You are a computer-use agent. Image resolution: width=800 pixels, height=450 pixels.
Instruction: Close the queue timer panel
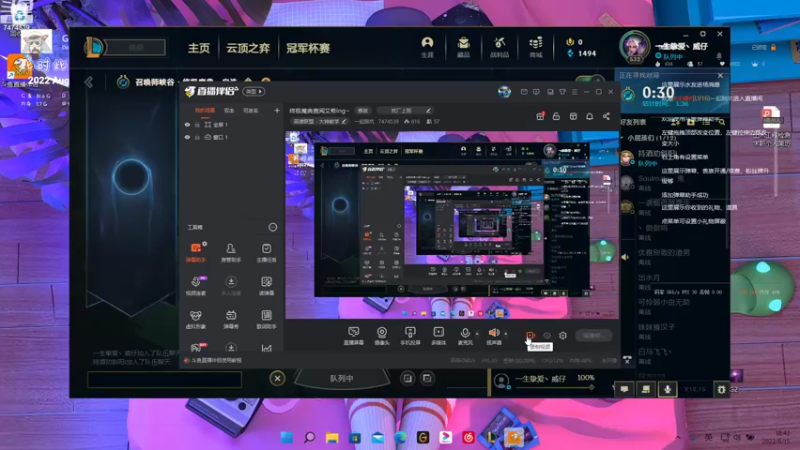pyautogui.click(x=720, y=76)
